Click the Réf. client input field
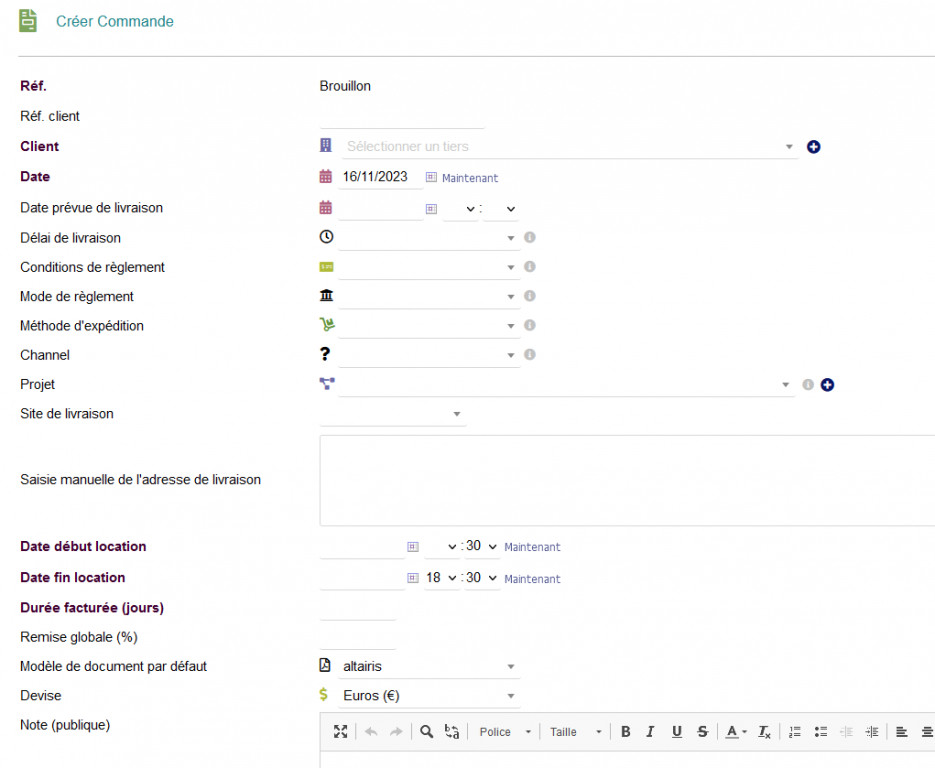The height and width of the screenshot is (768, 935). (401, 117)
